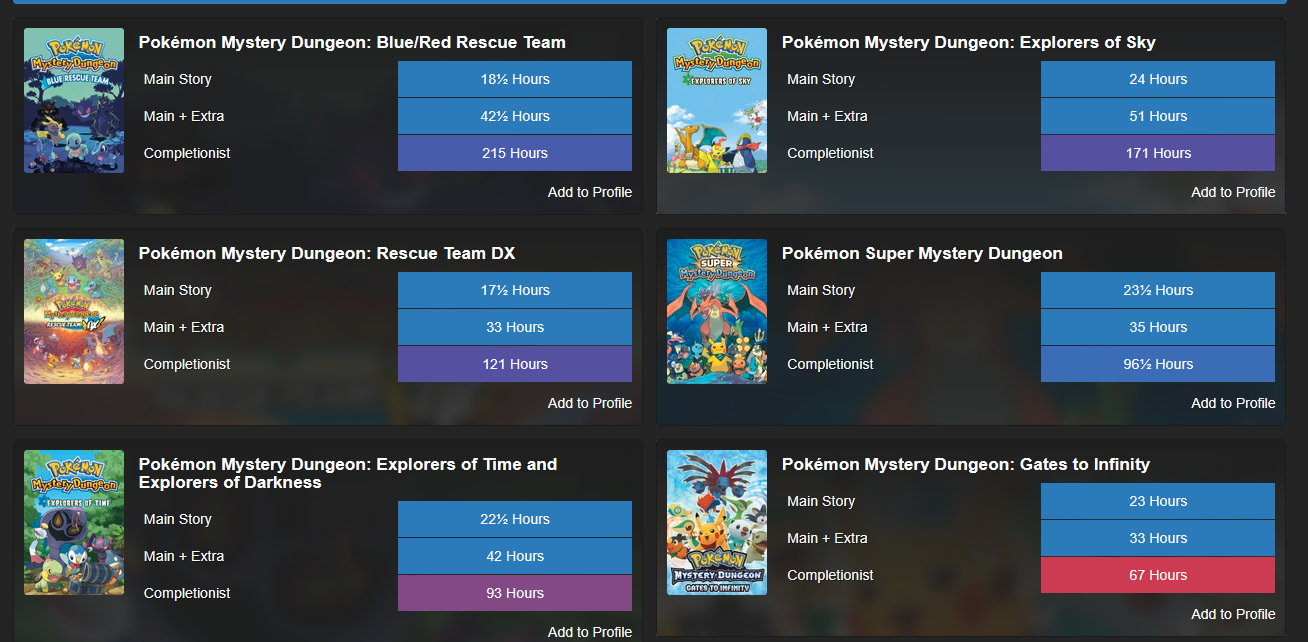
Task: Click the 35 Hours Main + Extra value
Action: tap(1158, 327)
